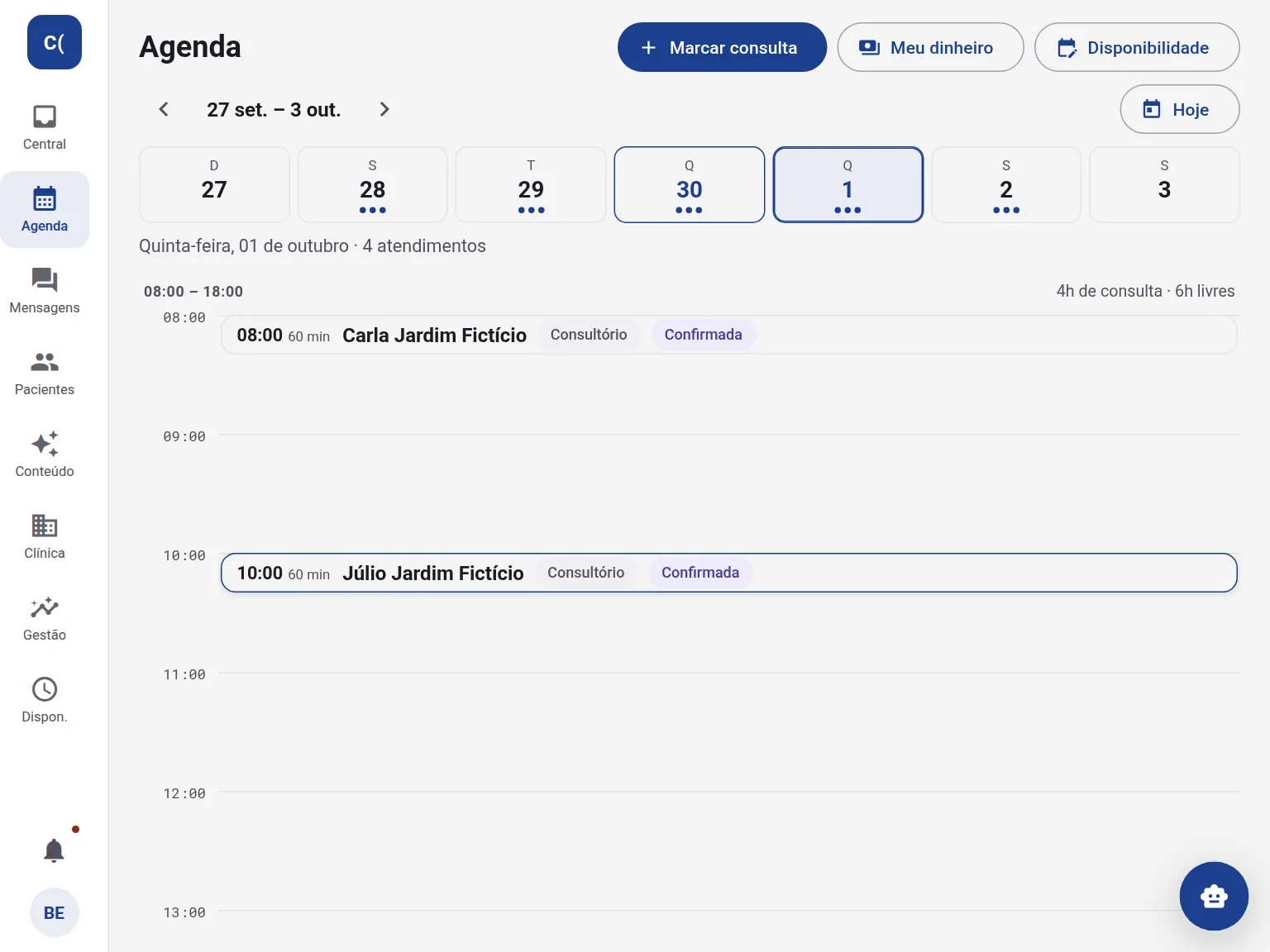Image resolution: width=1270 pixels, height=952 pixels.
Task: Select Thursday 1 day tab
Action: [x=848, y=184]
